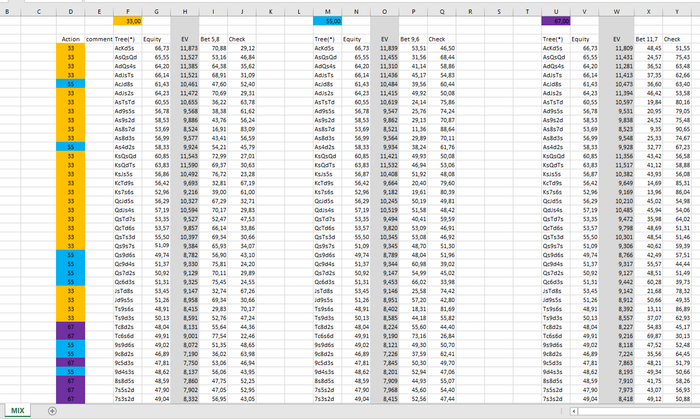Screen dimensions: 700x419
Task: Select Bet value 77,54 in Tc6s6d row
Action: [213, 336]
